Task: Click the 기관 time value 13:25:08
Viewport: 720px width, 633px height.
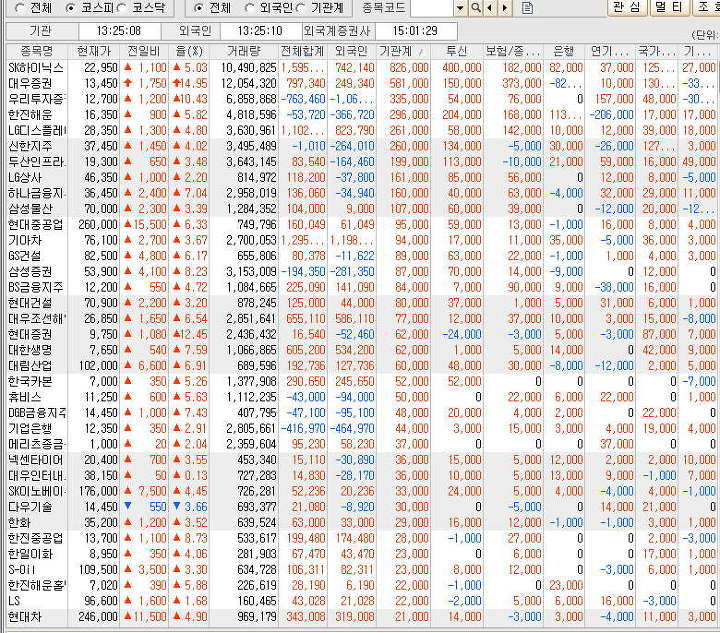Action: (119, 31)
